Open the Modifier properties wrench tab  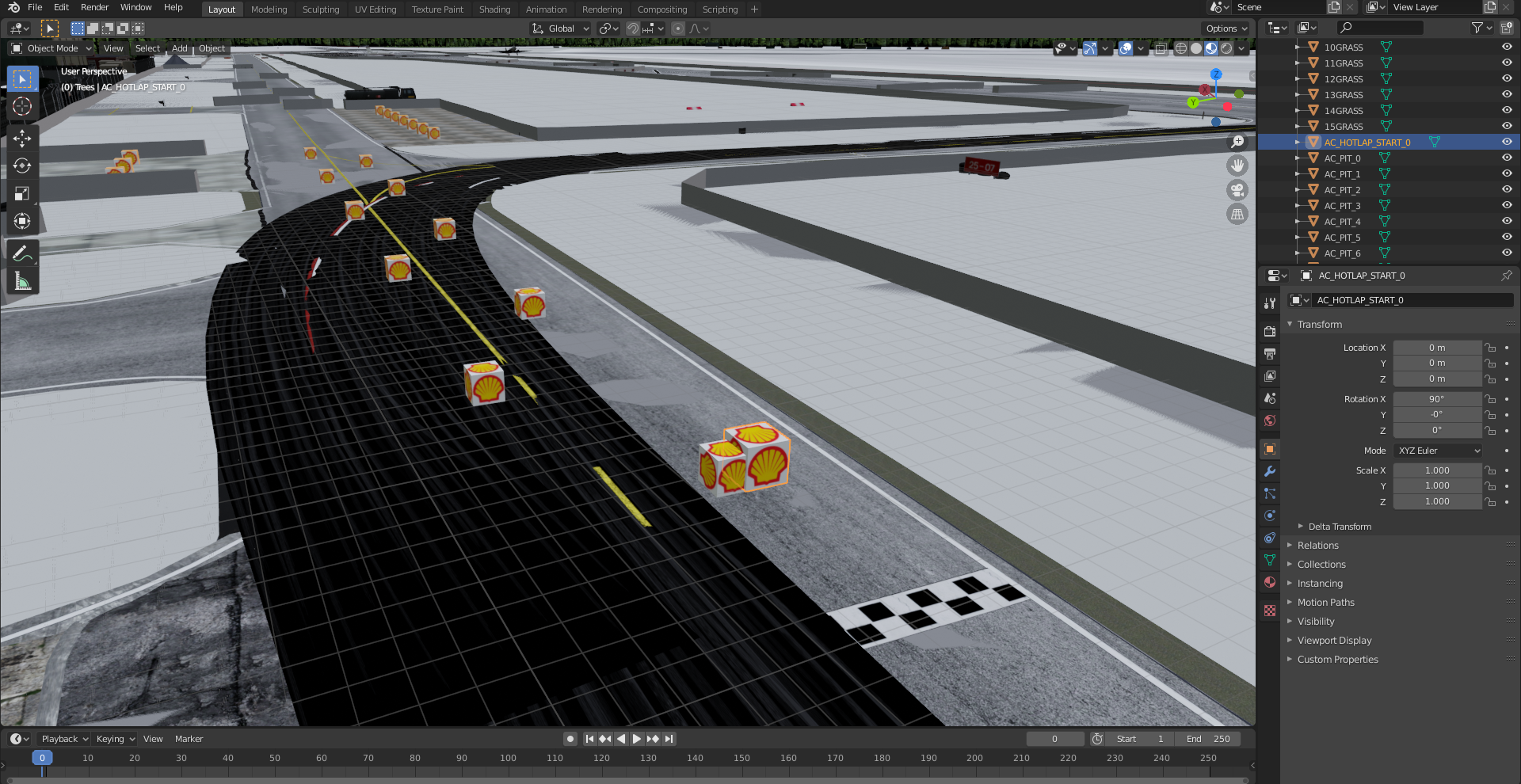1270,471
